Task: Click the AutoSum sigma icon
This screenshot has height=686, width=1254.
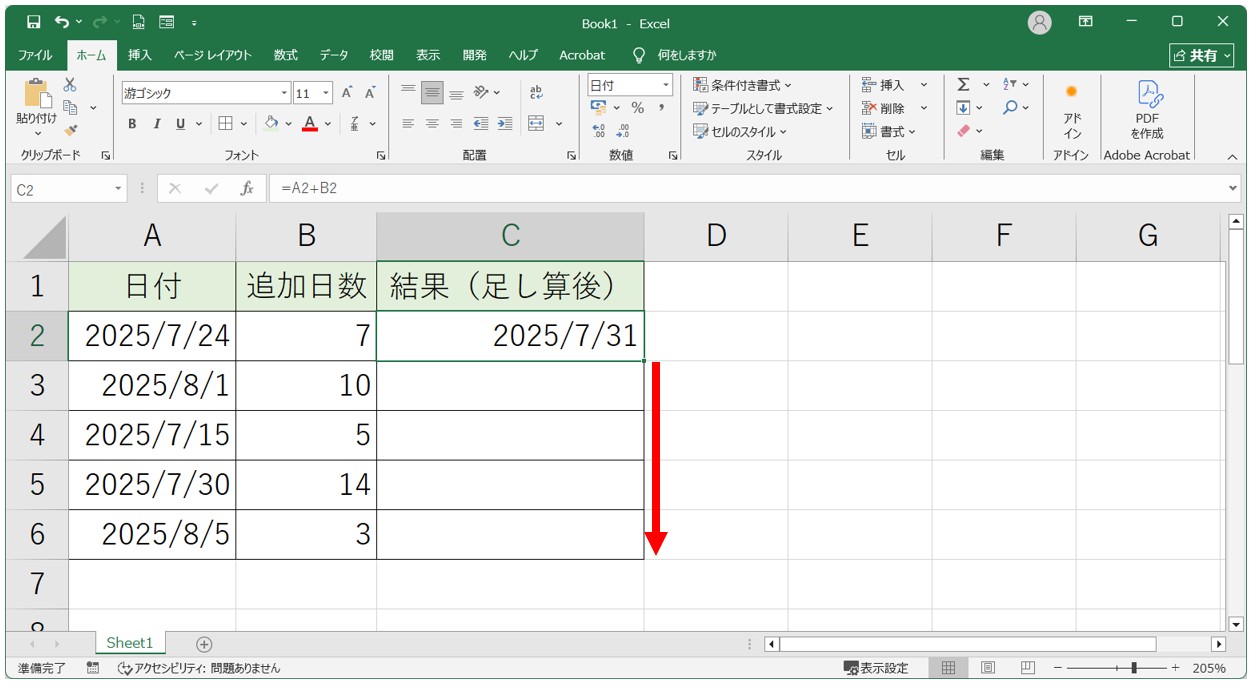Action: (x=963, y=85)
